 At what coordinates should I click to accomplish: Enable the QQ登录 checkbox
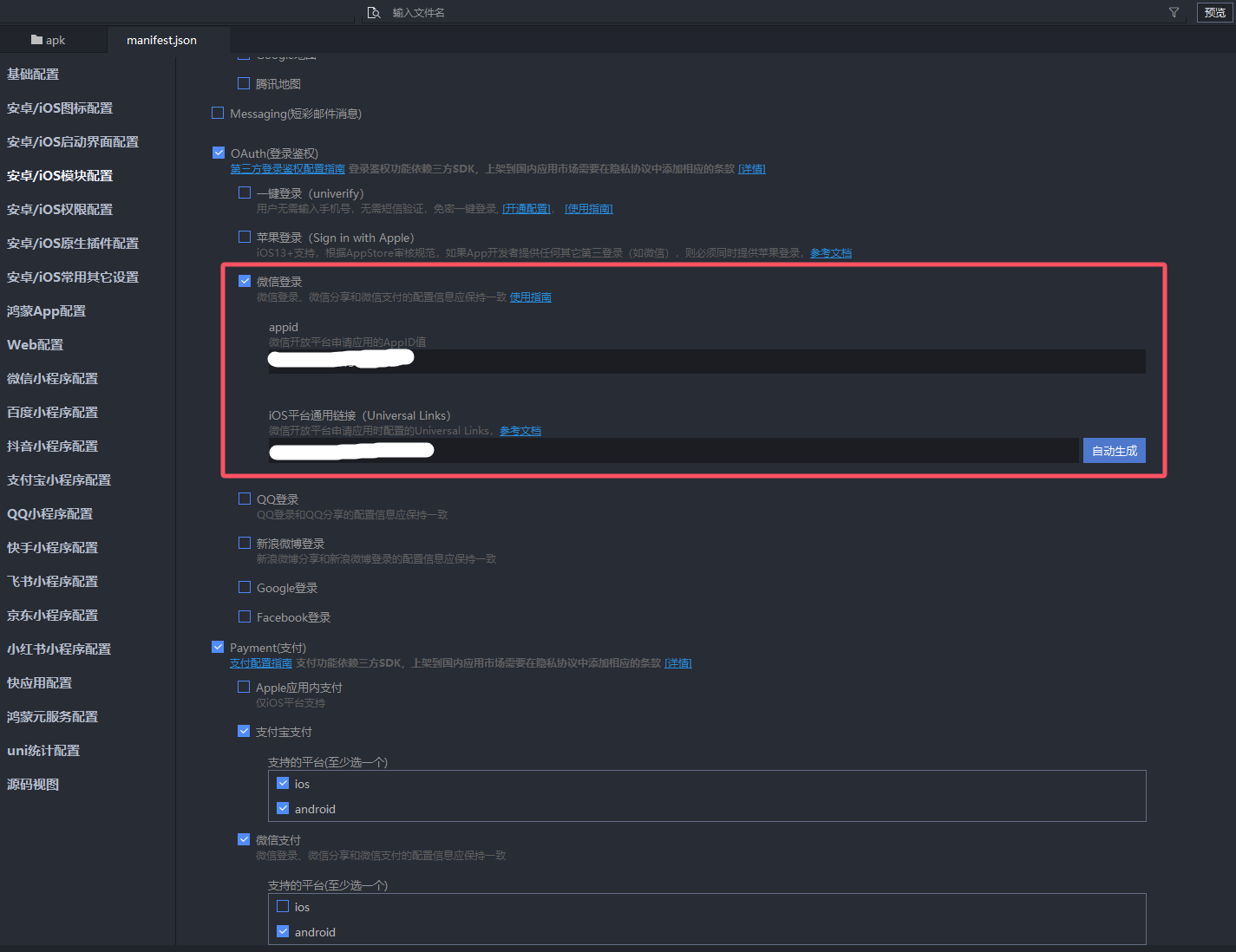[x=245, y=499]
